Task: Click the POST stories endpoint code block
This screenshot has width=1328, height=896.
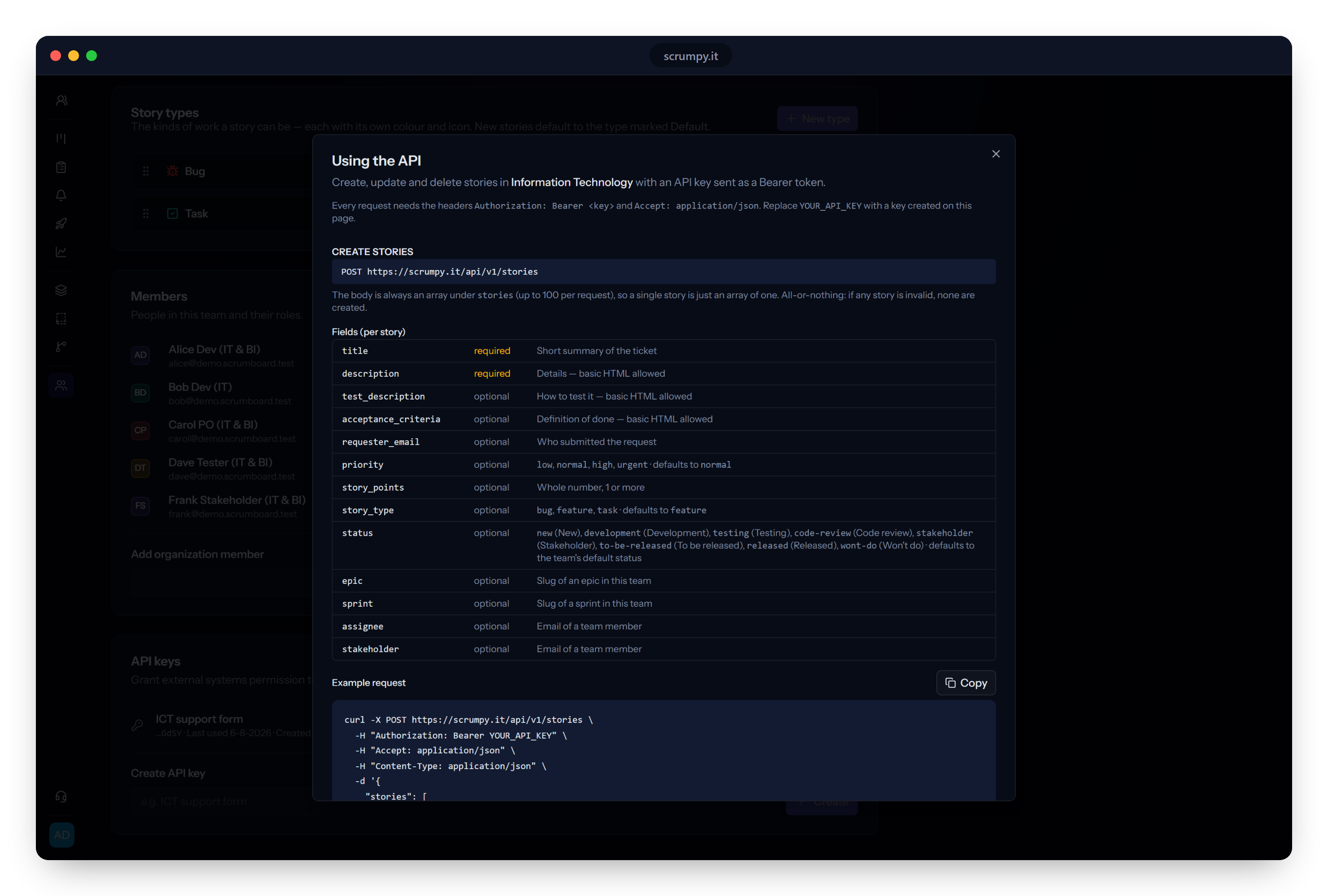Action: point(664,272)
